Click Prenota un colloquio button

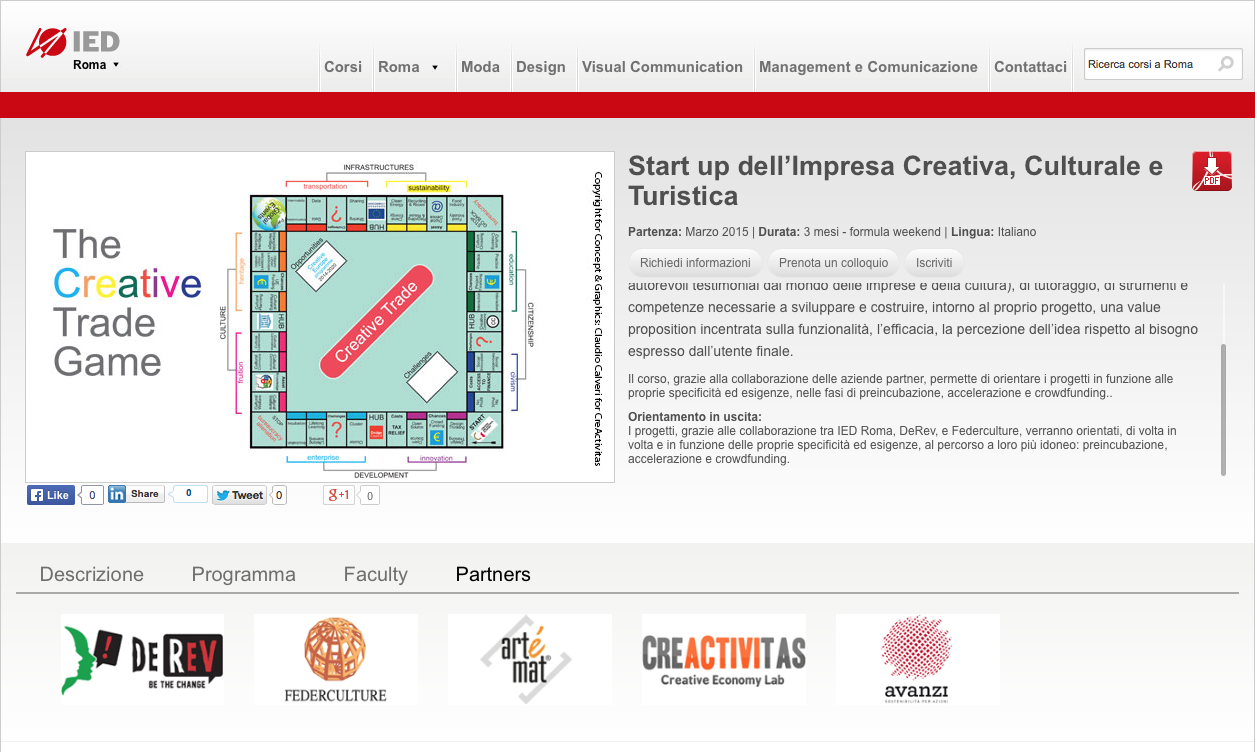tap(833, 263)
